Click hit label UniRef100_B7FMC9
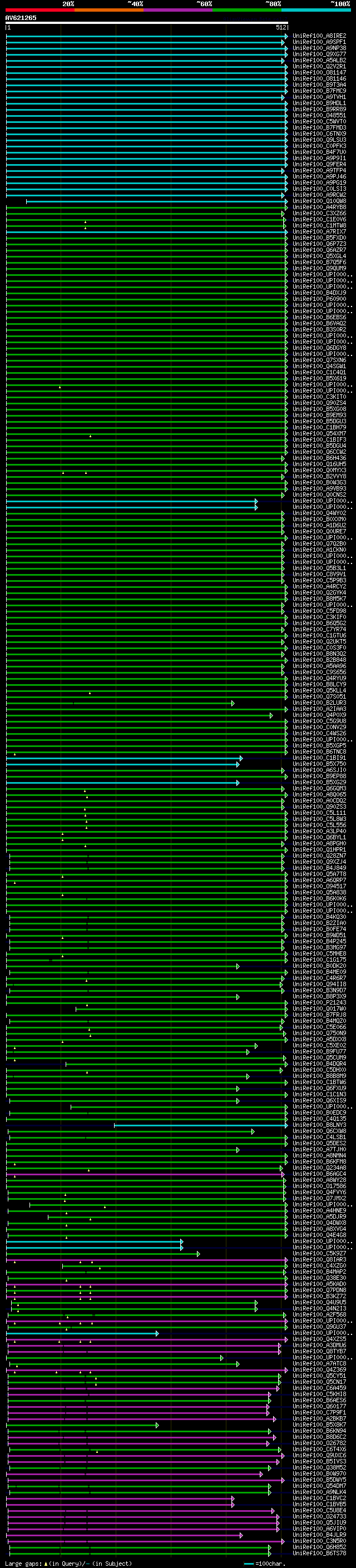The width and height of the screenshot is (356, 1568). pos(319,91)
